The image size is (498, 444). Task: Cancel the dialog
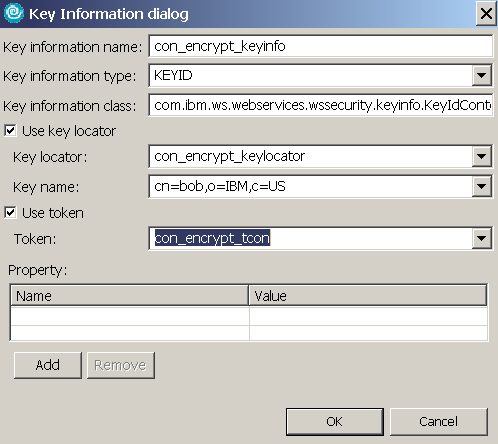pyautogui.click(x=439, y=422)
